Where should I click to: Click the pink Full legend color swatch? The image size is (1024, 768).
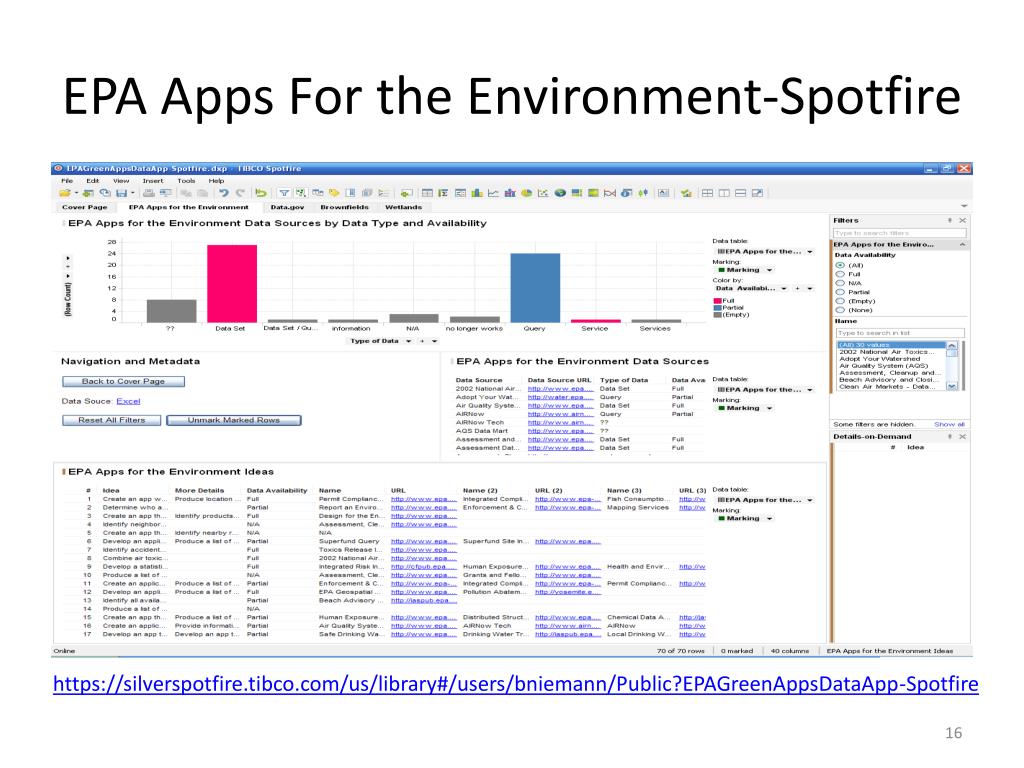[718, 301]
